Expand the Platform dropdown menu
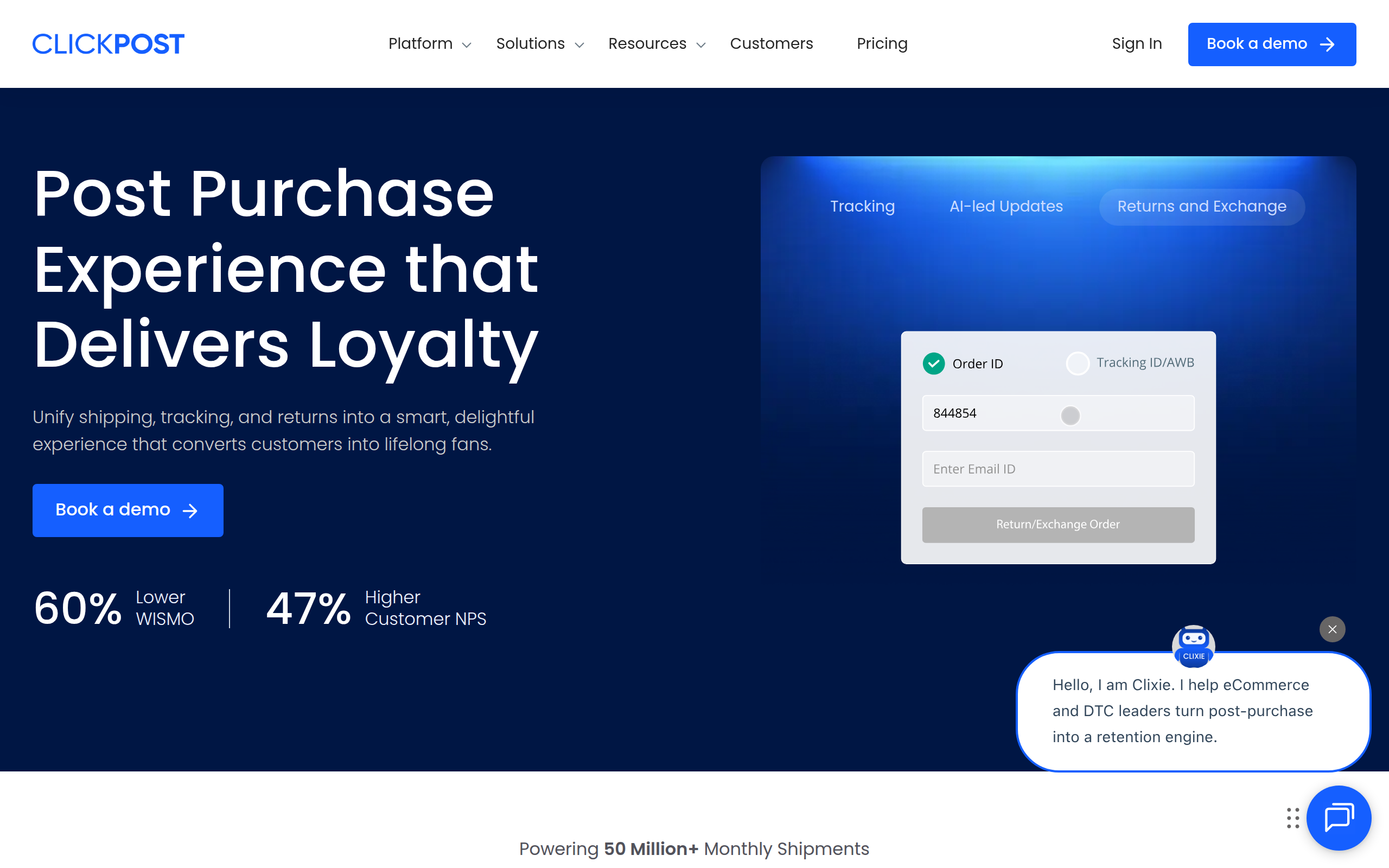Viewport: 1389px width, 868px height. (x=429, y=43)
